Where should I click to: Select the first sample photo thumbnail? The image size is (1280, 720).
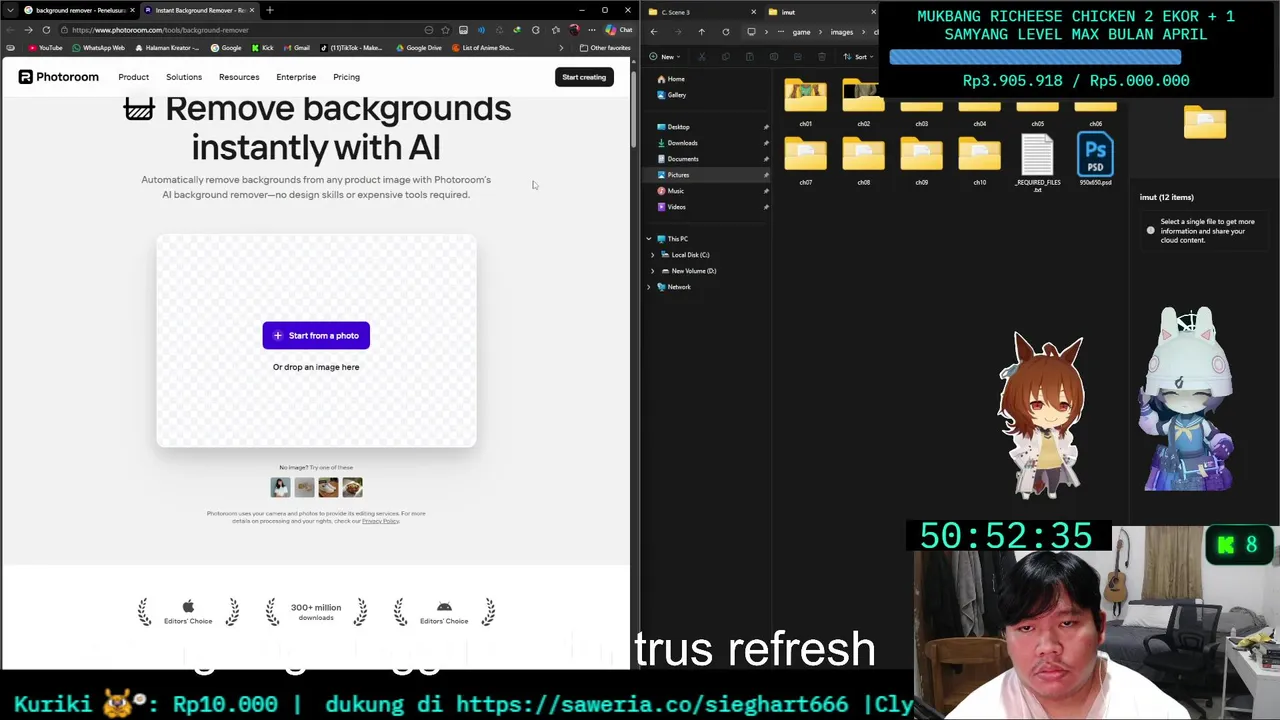(x=280, y=487)
